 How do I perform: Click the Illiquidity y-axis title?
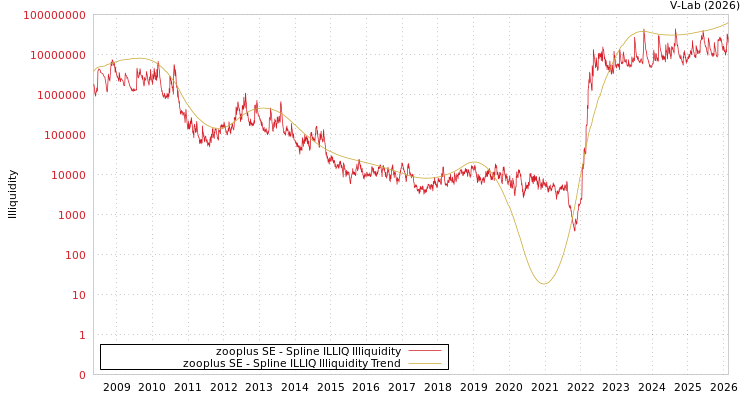pyautogui.click(x=12, y=194)
